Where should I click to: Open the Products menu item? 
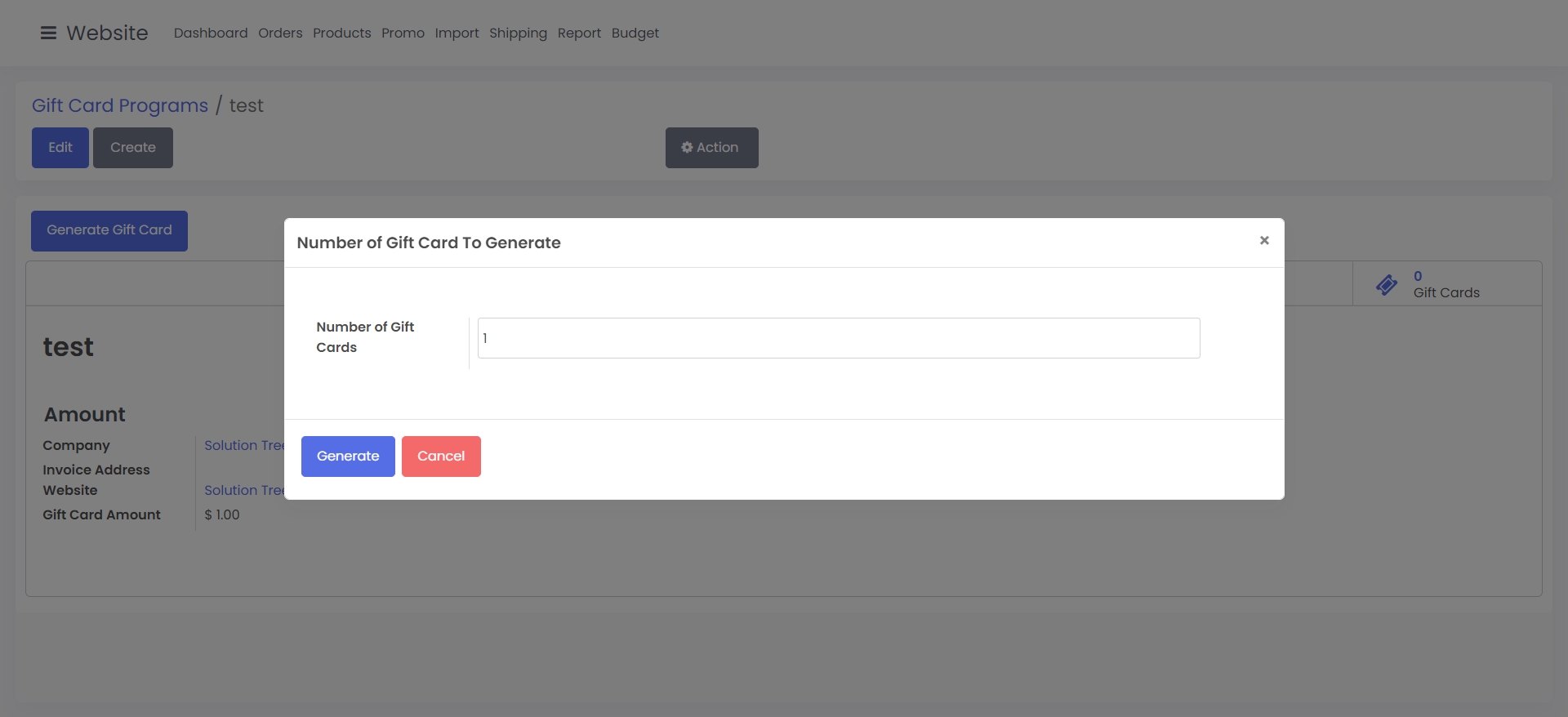[x=341, y=33]
